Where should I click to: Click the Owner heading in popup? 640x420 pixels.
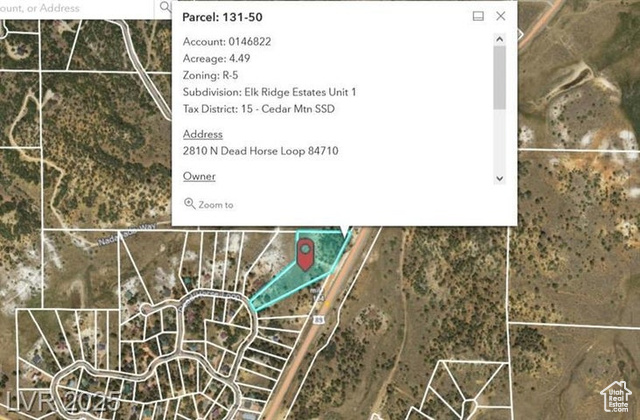tap(199, 176)
